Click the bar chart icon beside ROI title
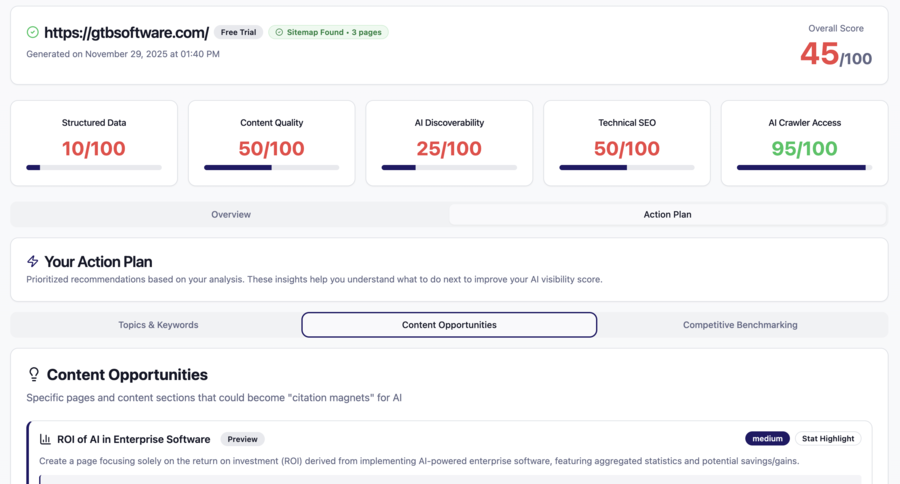The height and width of the screenshot is (484, 900). 45,439
